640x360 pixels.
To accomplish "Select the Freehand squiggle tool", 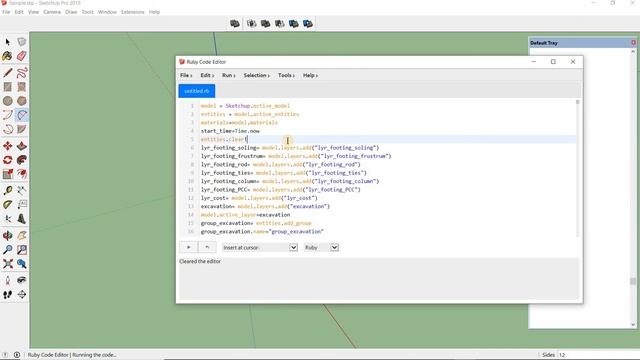I will point(22,73).
